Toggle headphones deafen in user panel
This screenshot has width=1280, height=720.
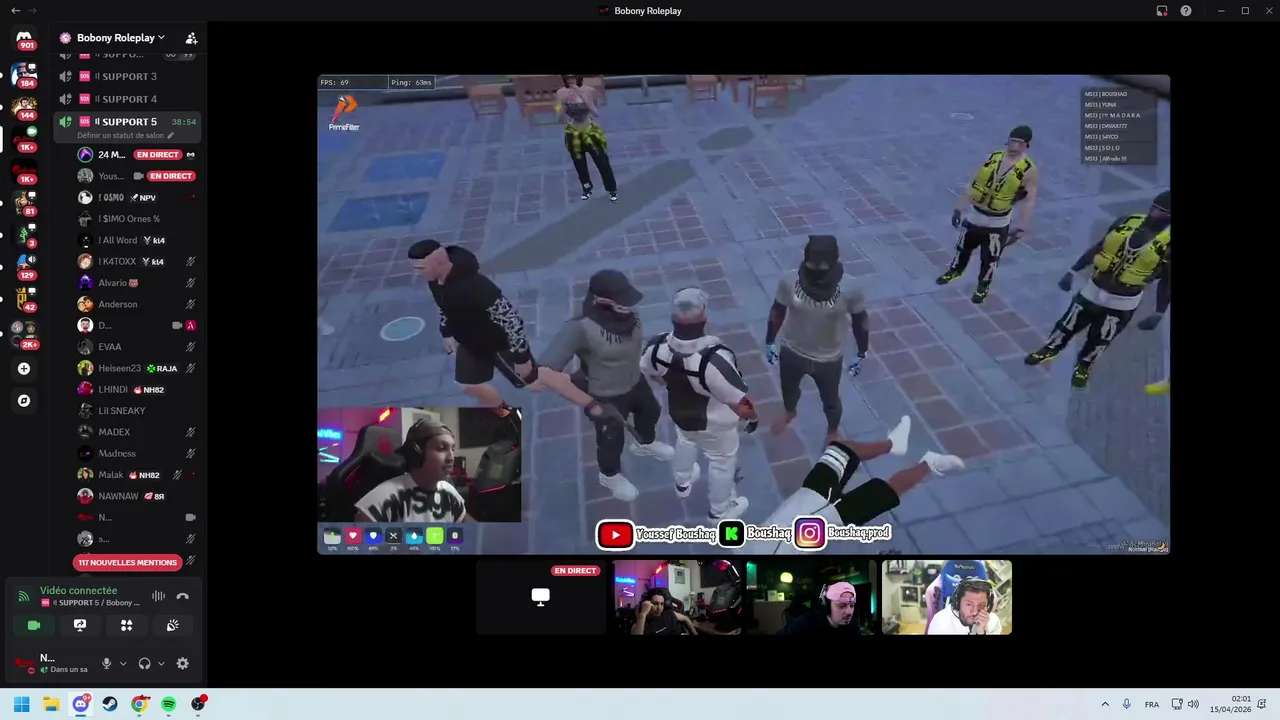click(x=145, y=663)
